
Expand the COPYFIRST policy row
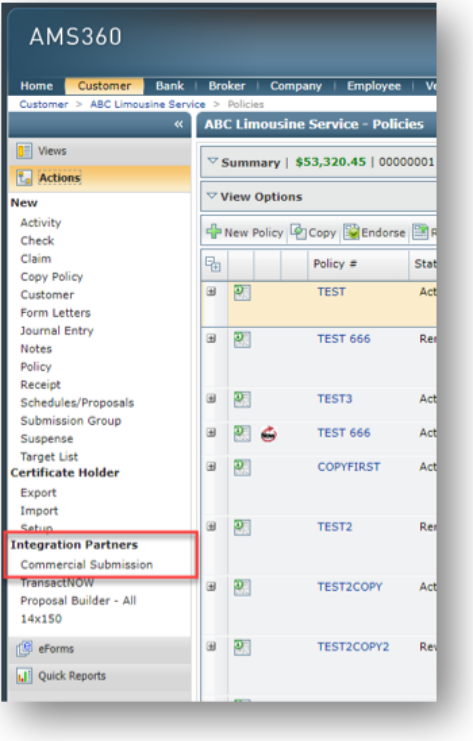click(211, 466)
